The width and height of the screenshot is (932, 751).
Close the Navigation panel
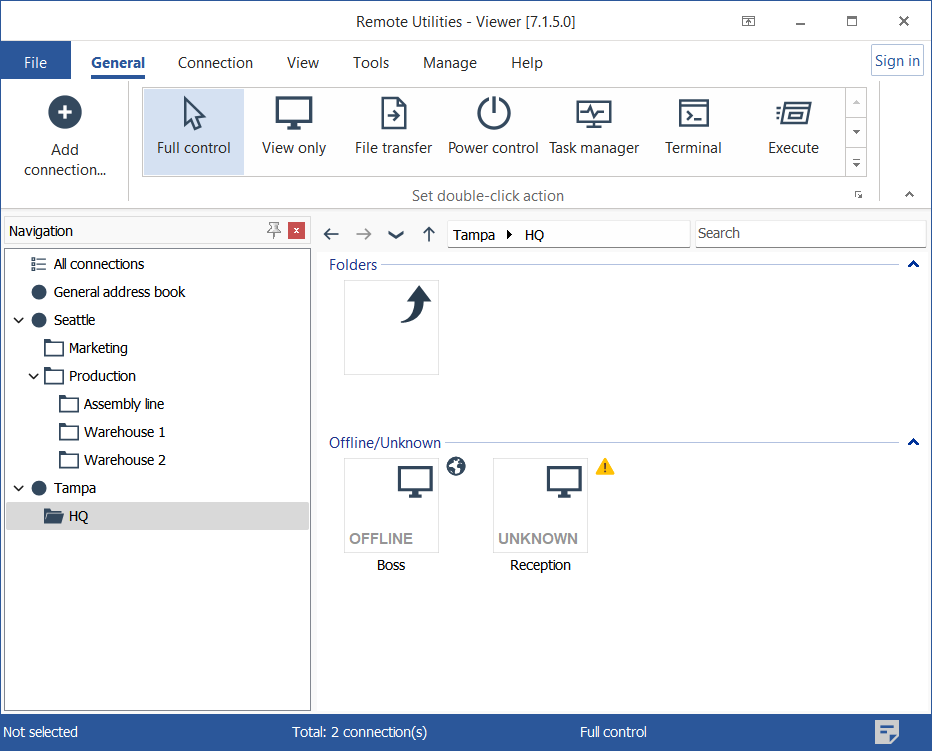(x=296, y=230)
